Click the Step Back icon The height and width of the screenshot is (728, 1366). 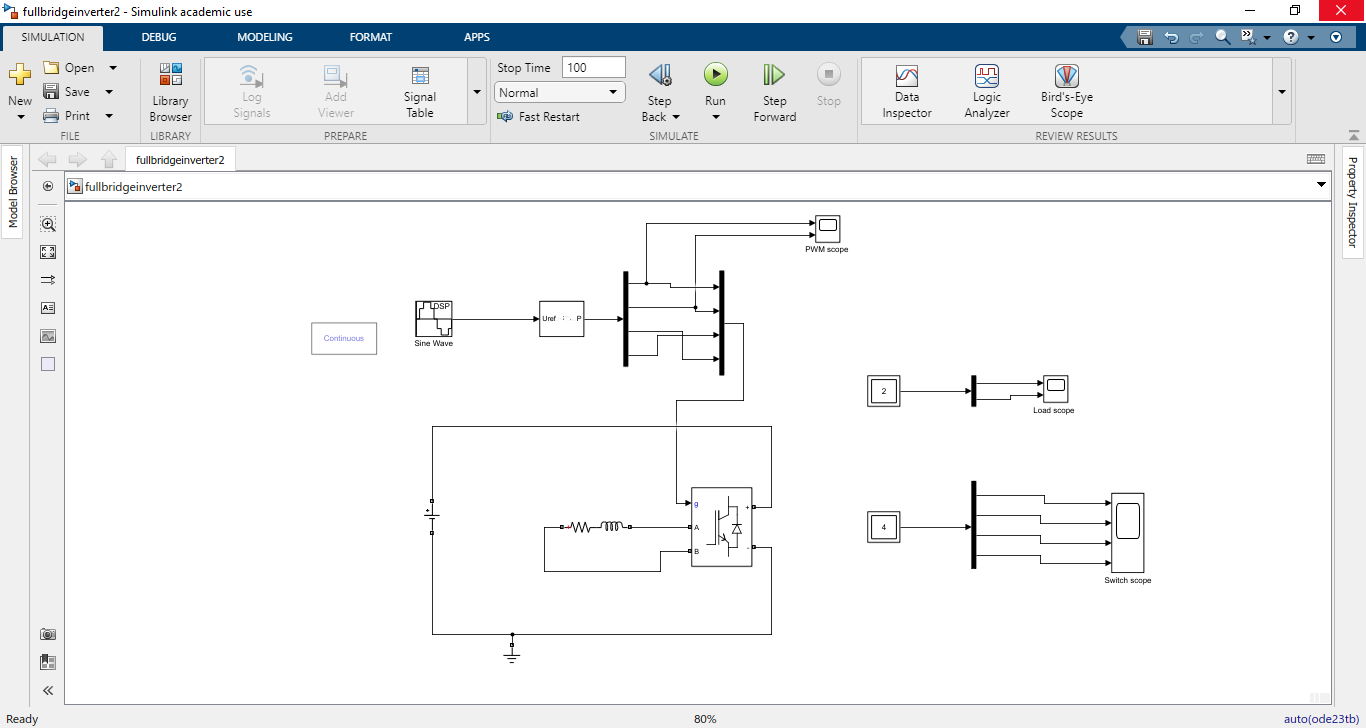pyautogui.click(x=659, y=75)
